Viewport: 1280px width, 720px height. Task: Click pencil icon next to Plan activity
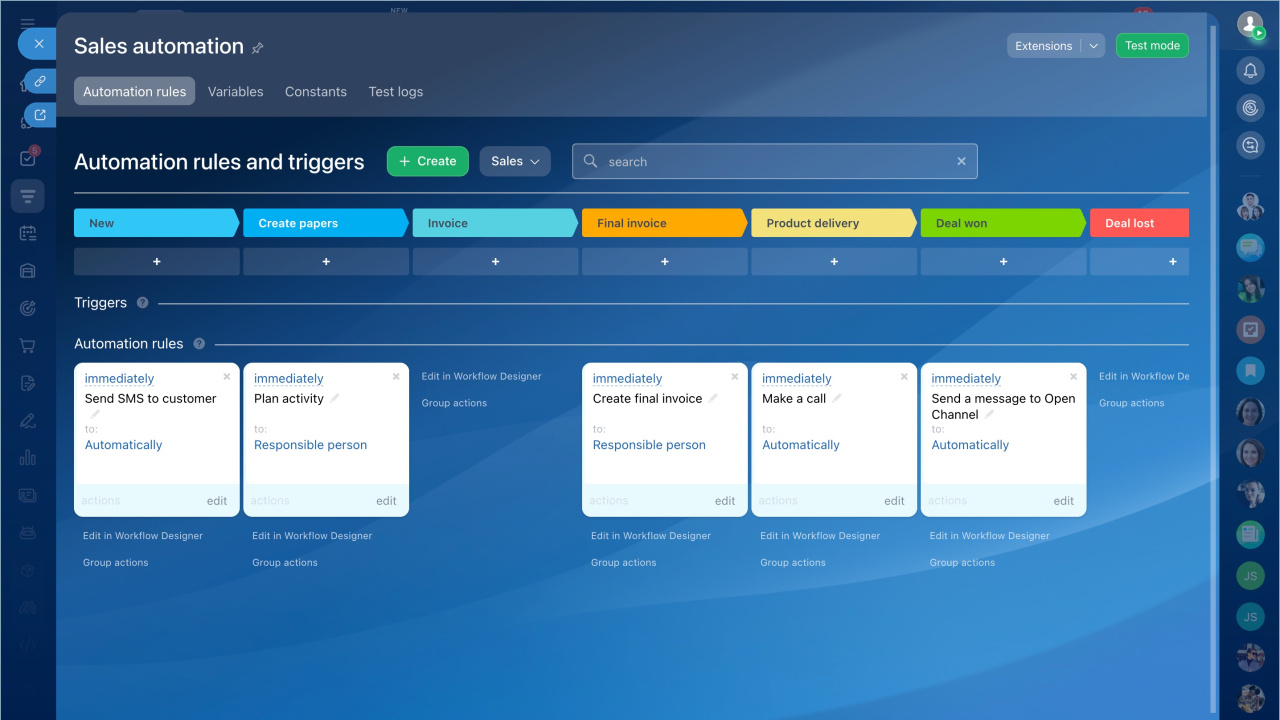coord(335,398)
